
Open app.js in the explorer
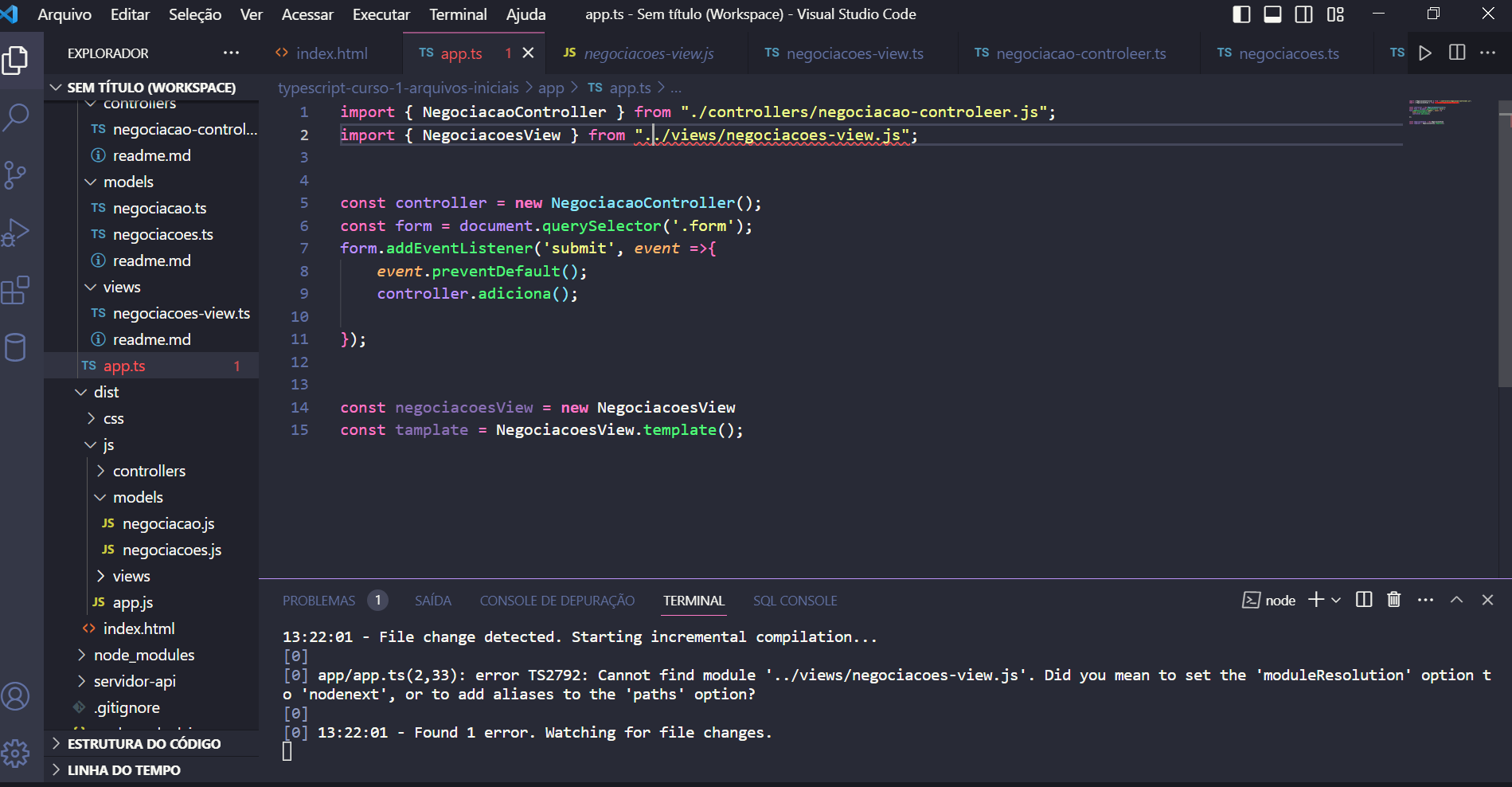(151, 602)
